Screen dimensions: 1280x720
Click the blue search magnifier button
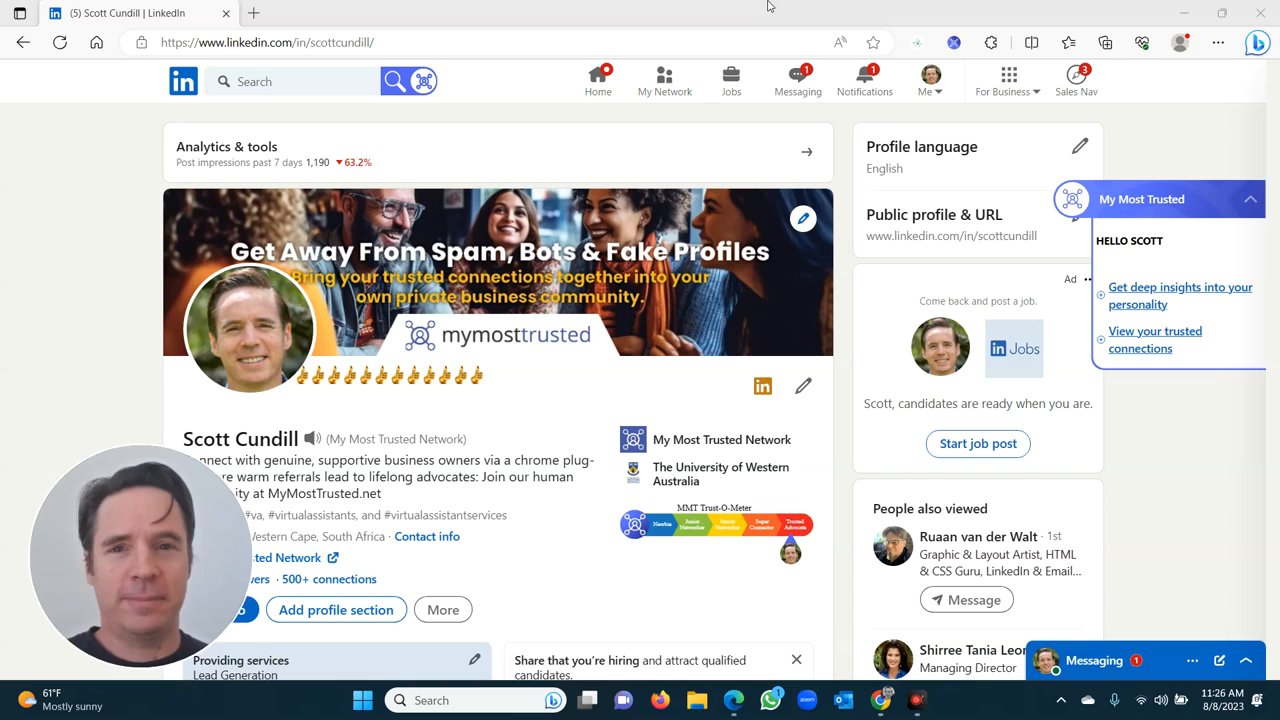click(x=395, y=81)
